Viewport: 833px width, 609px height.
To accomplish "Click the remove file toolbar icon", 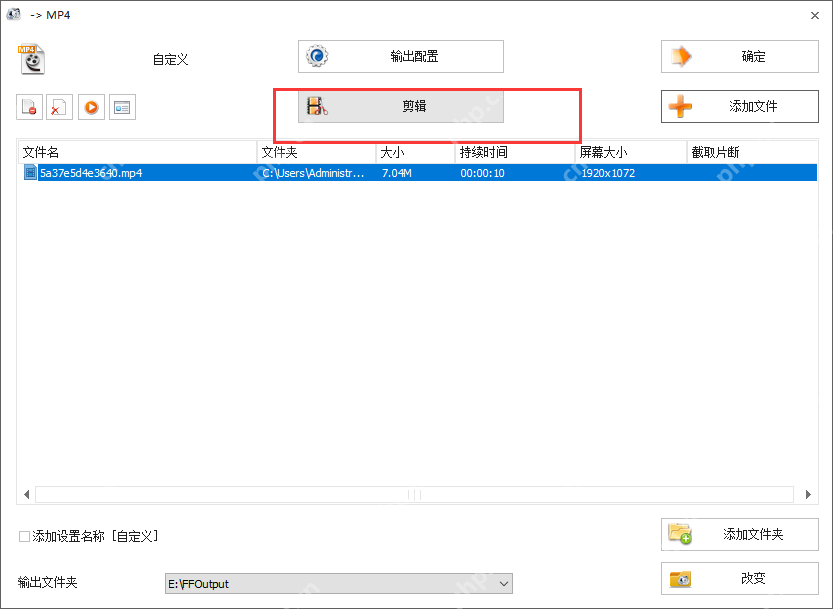I will 29,107.
